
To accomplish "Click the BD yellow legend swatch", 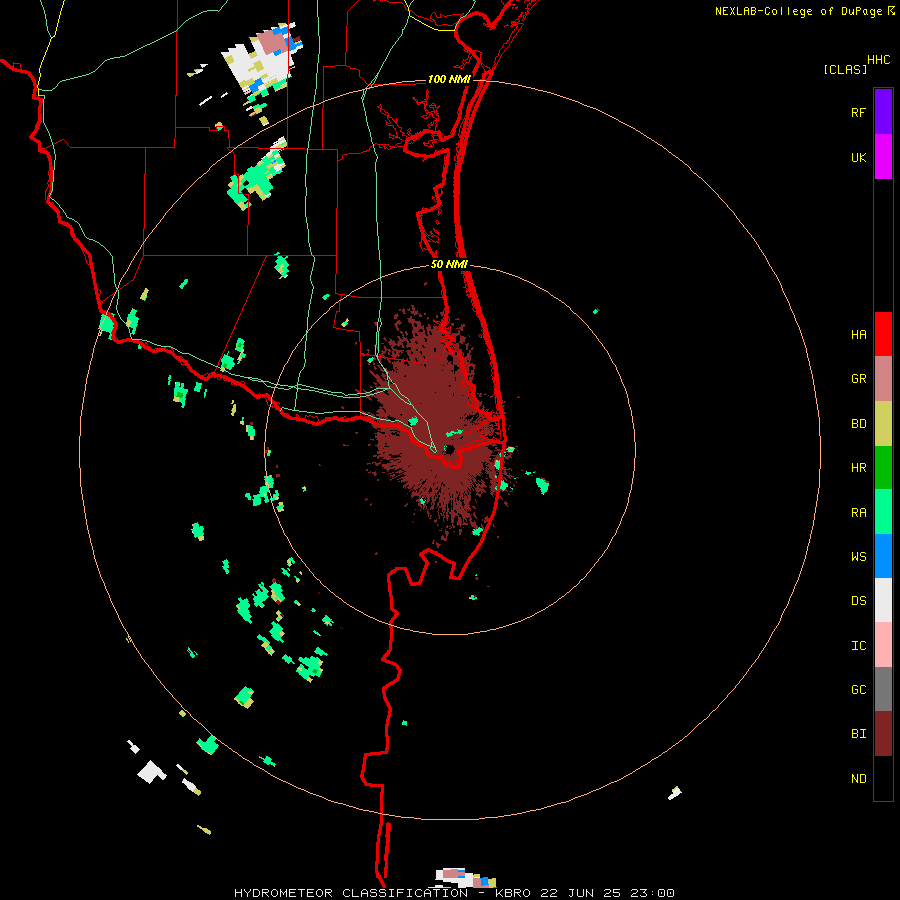I will click(883, 424).
